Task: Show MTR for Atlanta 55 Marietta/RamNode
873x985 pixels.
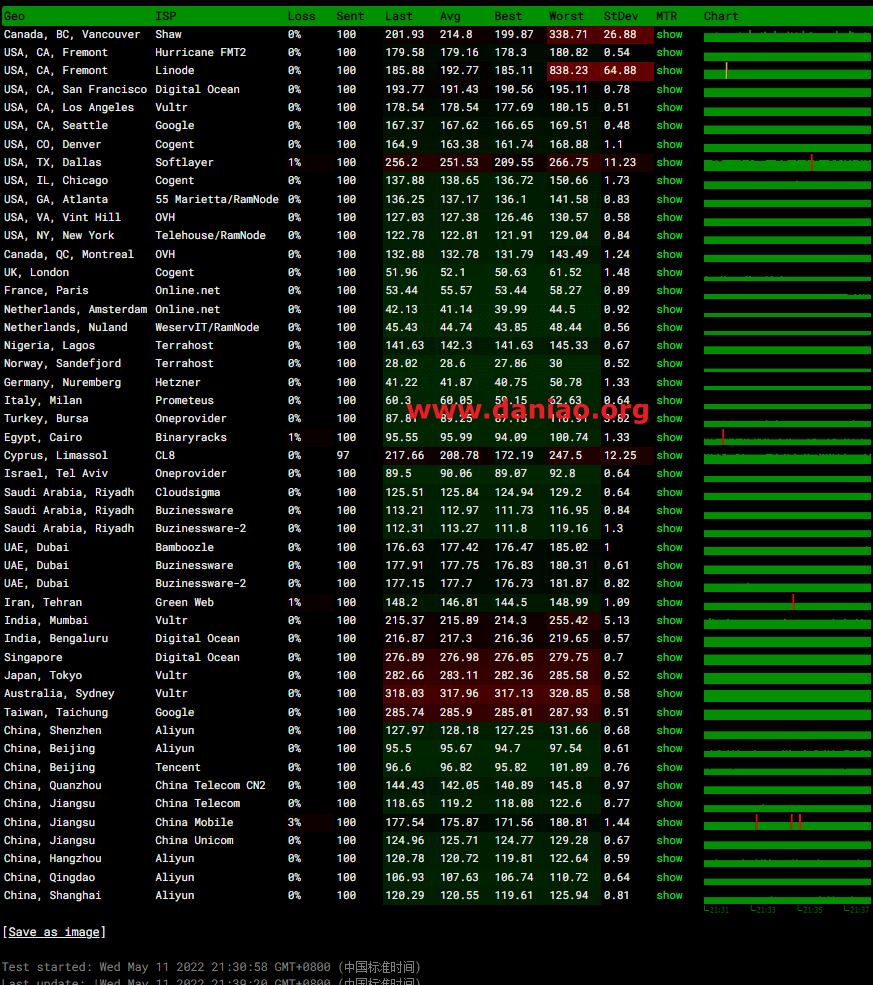Action: (670, 199)
